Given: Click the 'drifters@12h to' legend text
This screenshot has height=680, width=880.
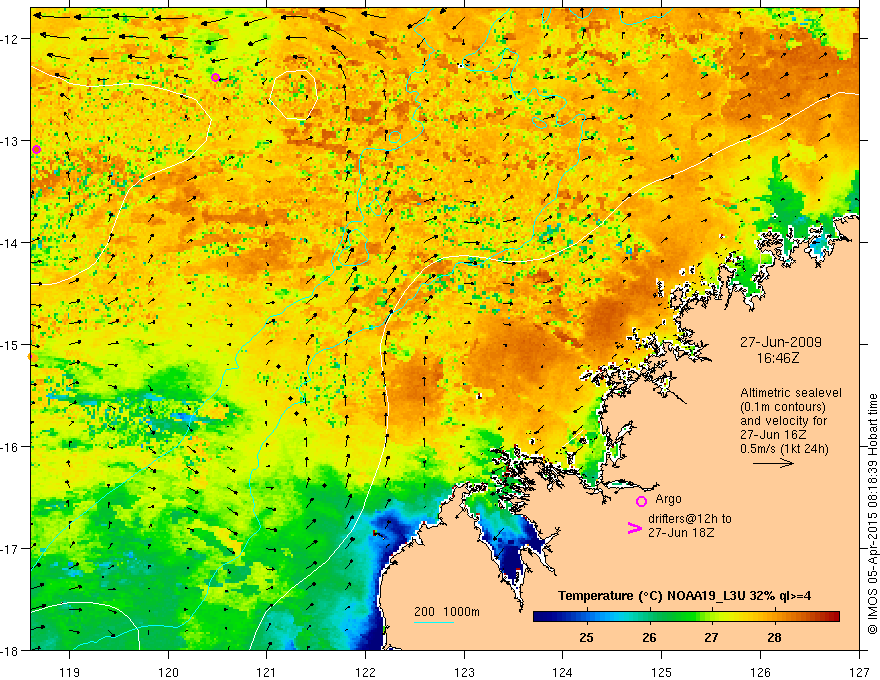Looking at the screenshot, I should pos(690,519).
